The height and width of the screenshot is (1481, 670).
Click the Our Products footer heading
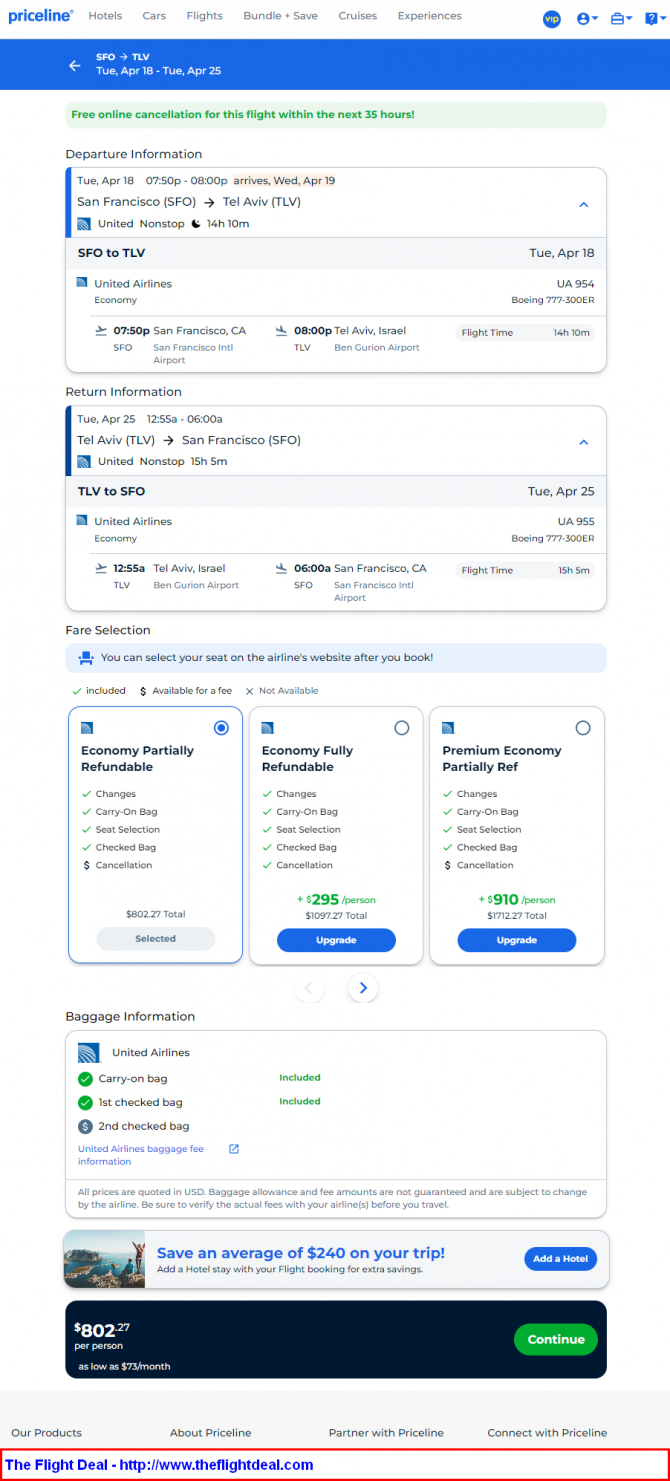tap(46, 1432)
